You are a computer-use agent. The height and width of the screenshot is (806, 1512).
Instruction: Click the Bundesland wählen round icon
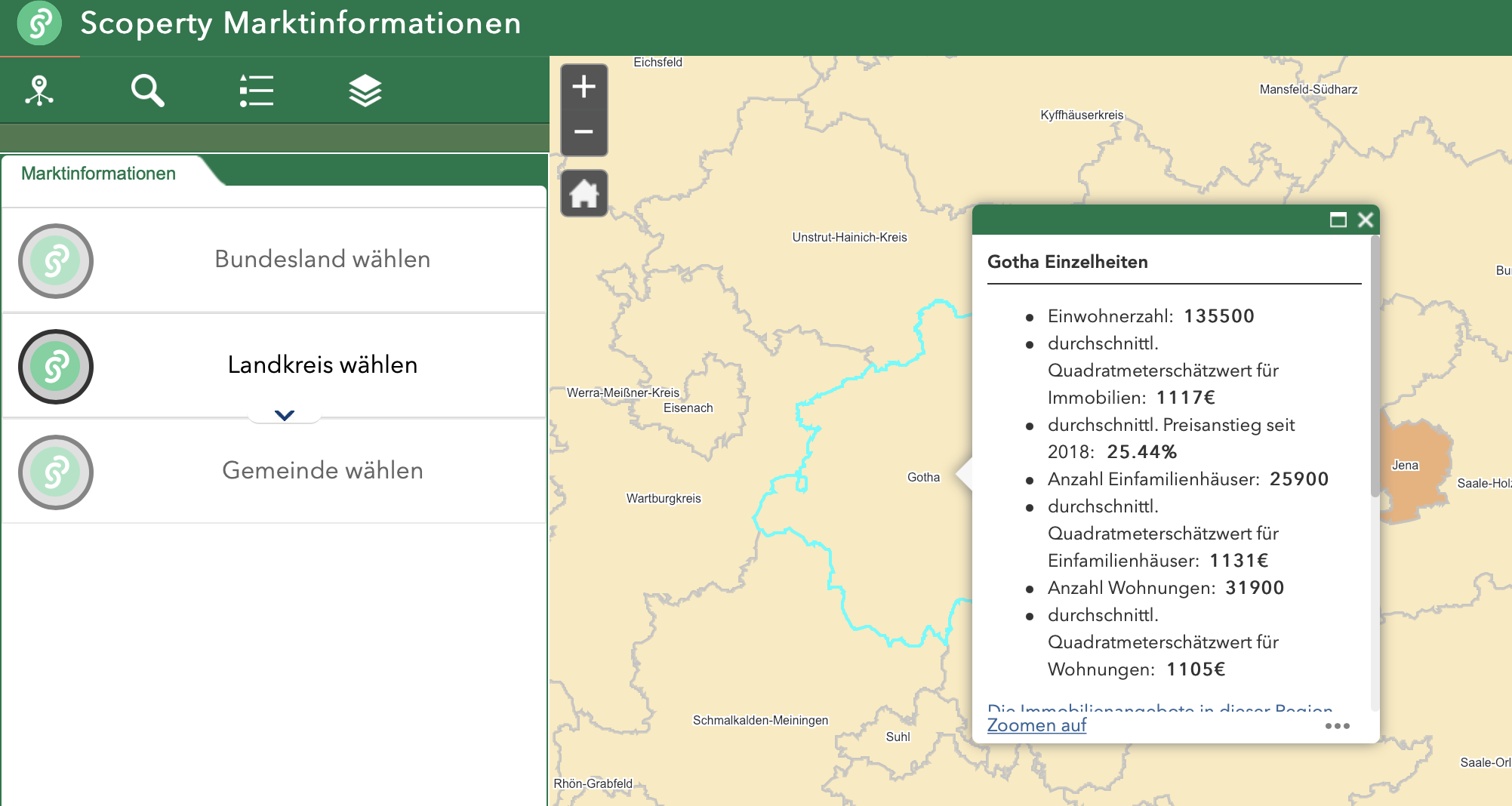(56, 261)
